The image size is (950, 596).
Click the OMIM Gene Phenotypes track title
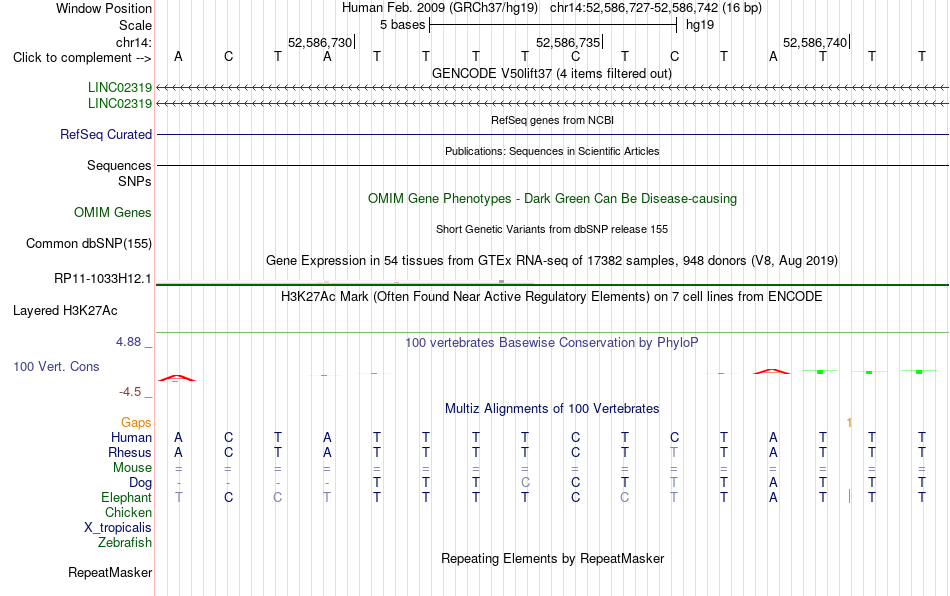[552, 199]
